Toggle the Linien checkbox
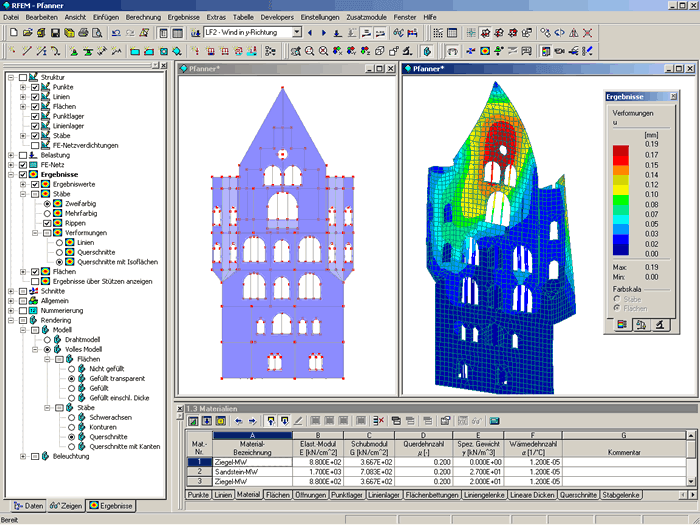Image resolution: width=700 pixels, height=525 pixels. [35, 97]
